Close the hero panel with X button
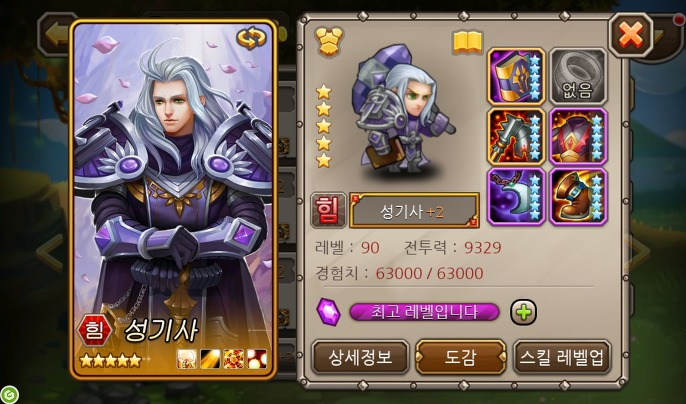This screenshot has width=686, height=404. pyautogui.click(x=630, y=35)
